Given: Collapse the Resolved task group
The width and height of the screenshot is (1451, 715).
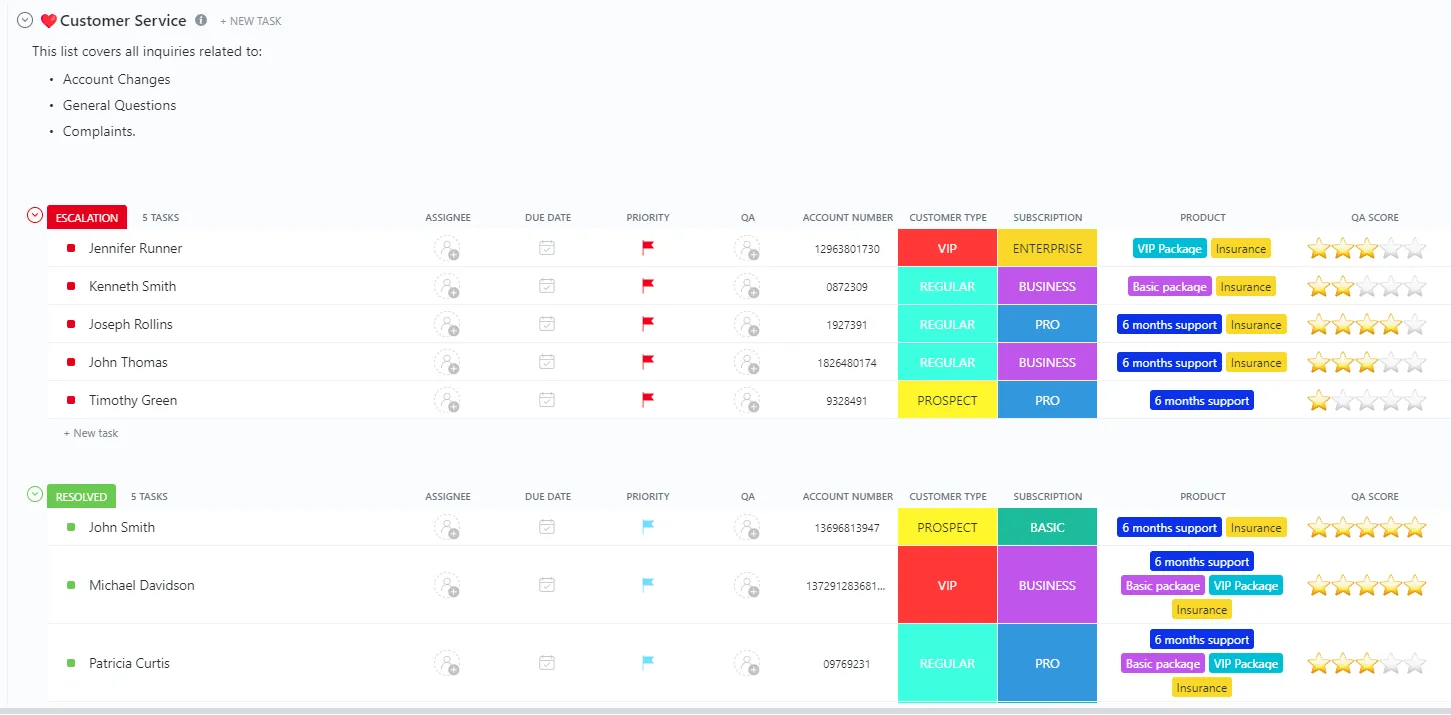Looking at the screenshot, I should tap(35, 494).
